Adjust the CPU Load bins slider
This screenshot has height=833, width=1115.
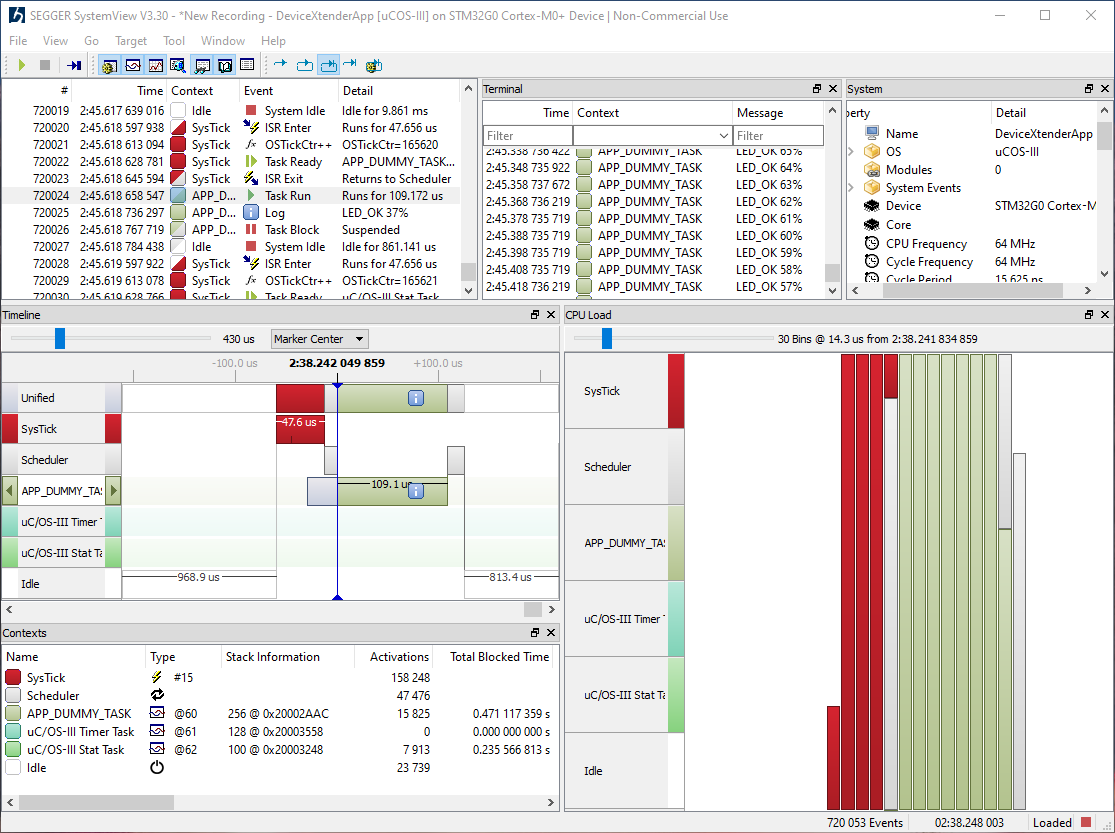click(607, 339)
